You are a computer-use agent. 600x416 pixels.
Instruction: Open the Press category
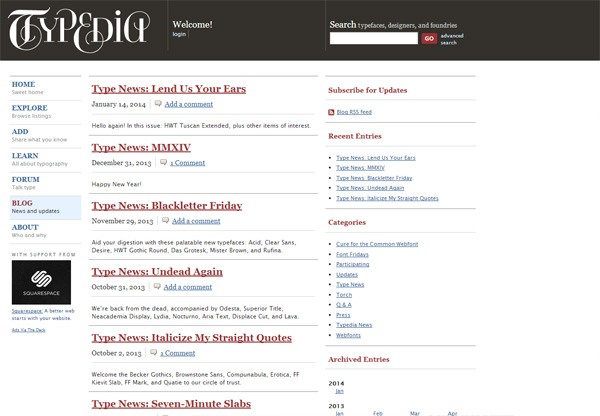coord(343,315)
